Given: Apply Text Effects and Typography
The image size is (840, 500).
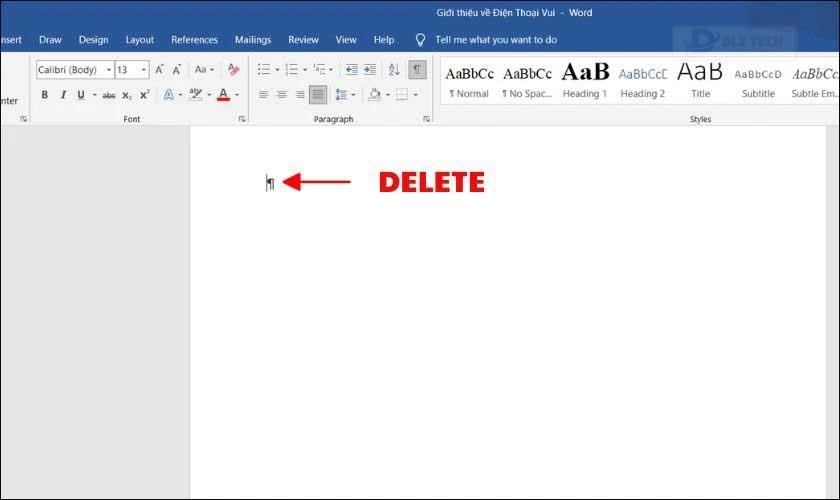Looking at the screenshot, I should (169, 95).
